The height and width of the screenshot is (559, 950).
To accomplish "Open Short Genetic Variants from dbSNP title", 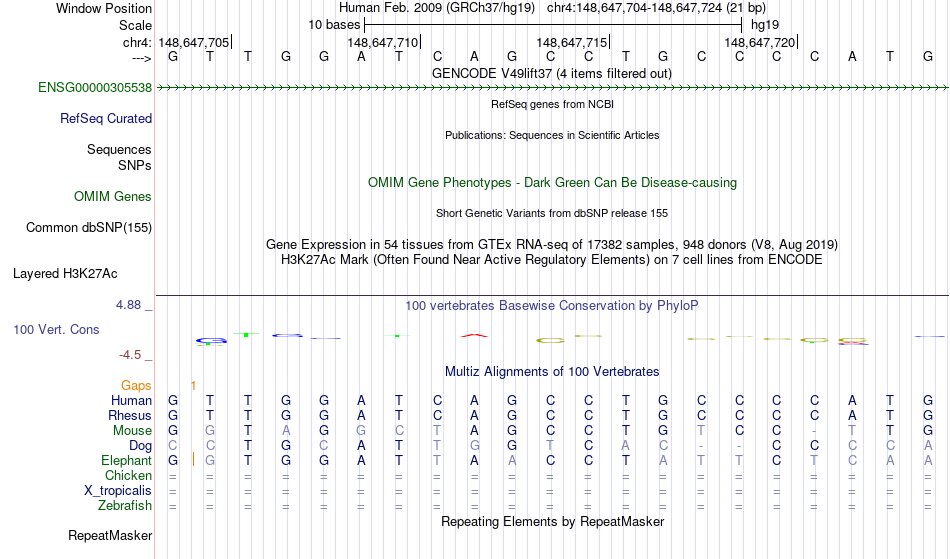I will 552,213.
